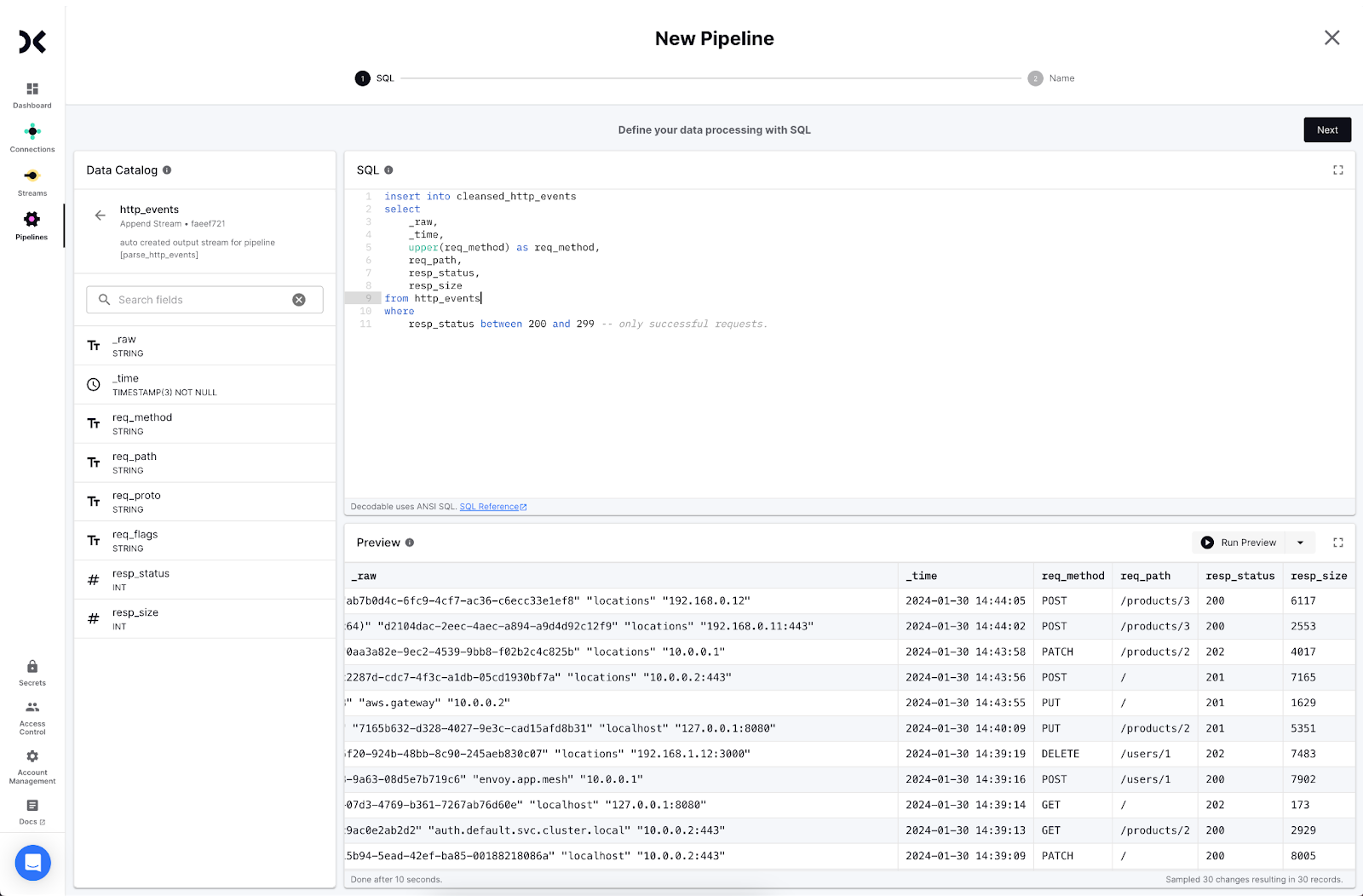Screen dimensions: 1363x896
Task: Clear the field search box
Action: pyautogui.click(x=299, y=299)
